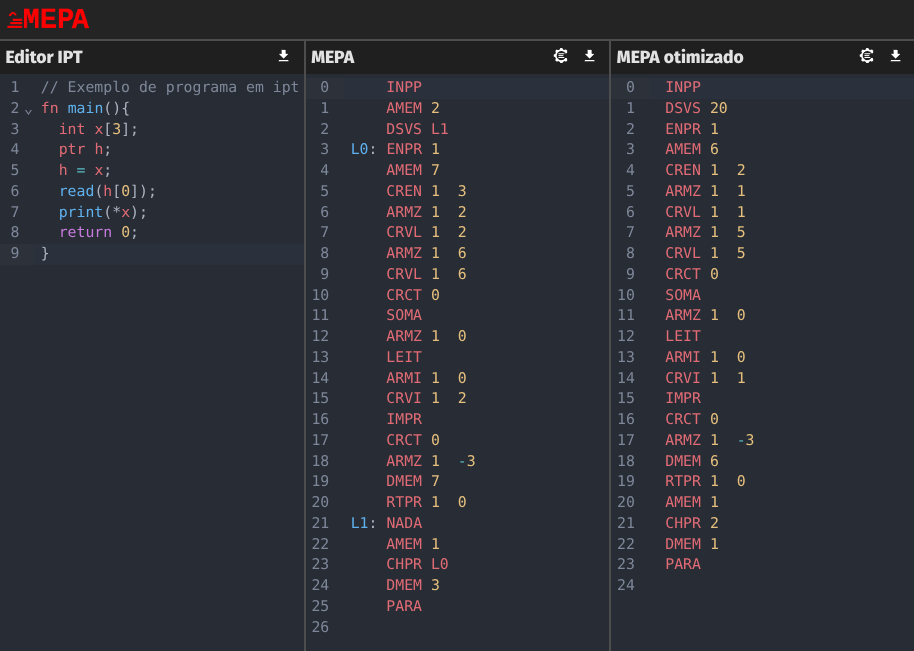
Task: Click the MEPA otimizado panel title
Action: click(679, 57)
